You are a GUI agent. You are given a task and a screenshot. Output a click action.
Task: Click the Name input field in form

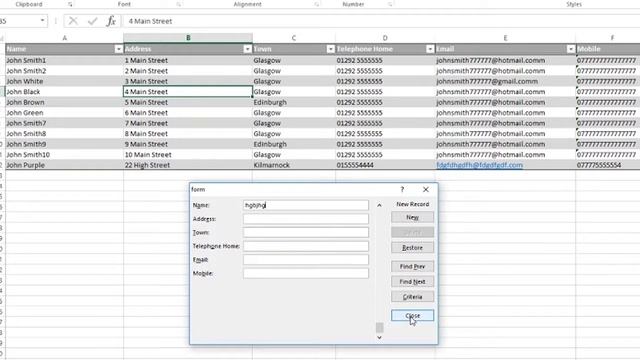(306, 205)
